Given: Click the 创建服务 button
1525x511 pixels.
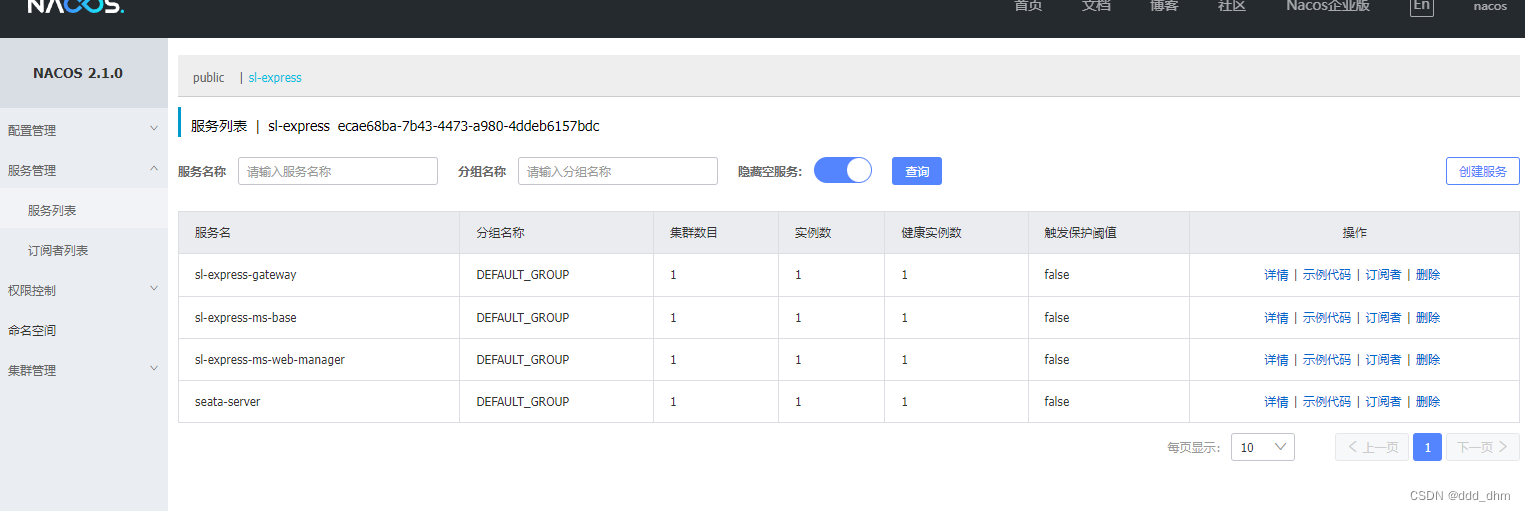Looking at the screenshot, I should [1482, 171].
